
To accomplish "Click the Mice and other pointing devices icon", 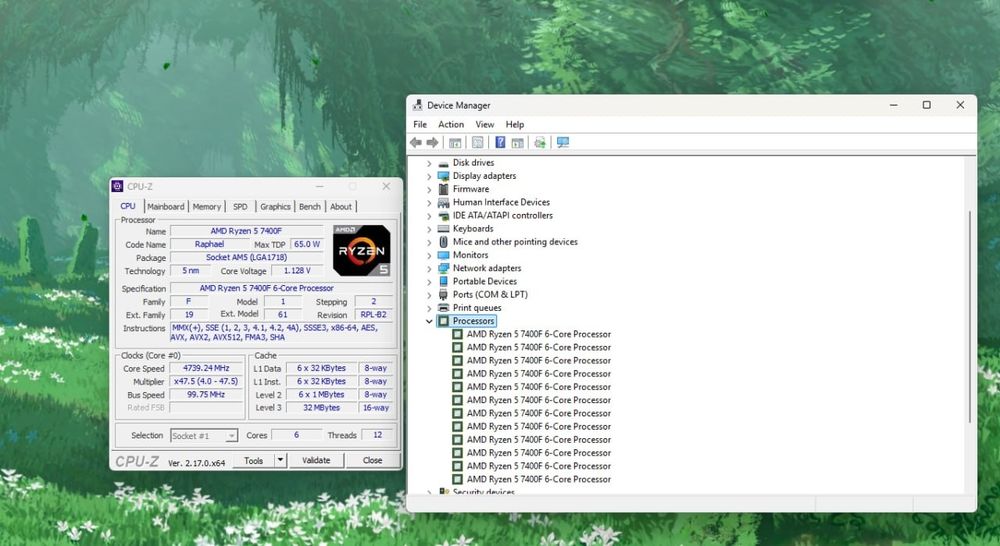I will click(x=443, y=242).
